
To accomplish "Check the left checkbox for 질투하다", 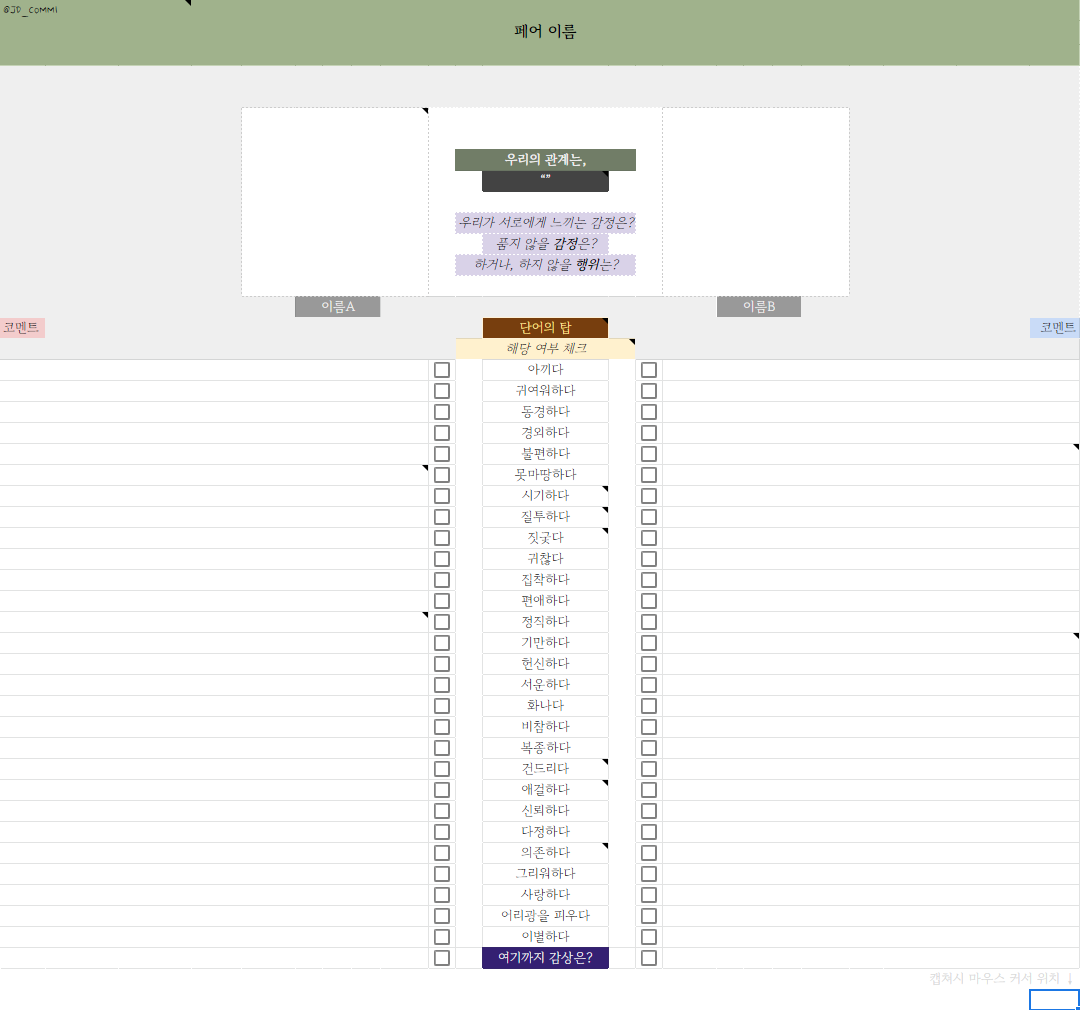I will [x=441, y=516].
